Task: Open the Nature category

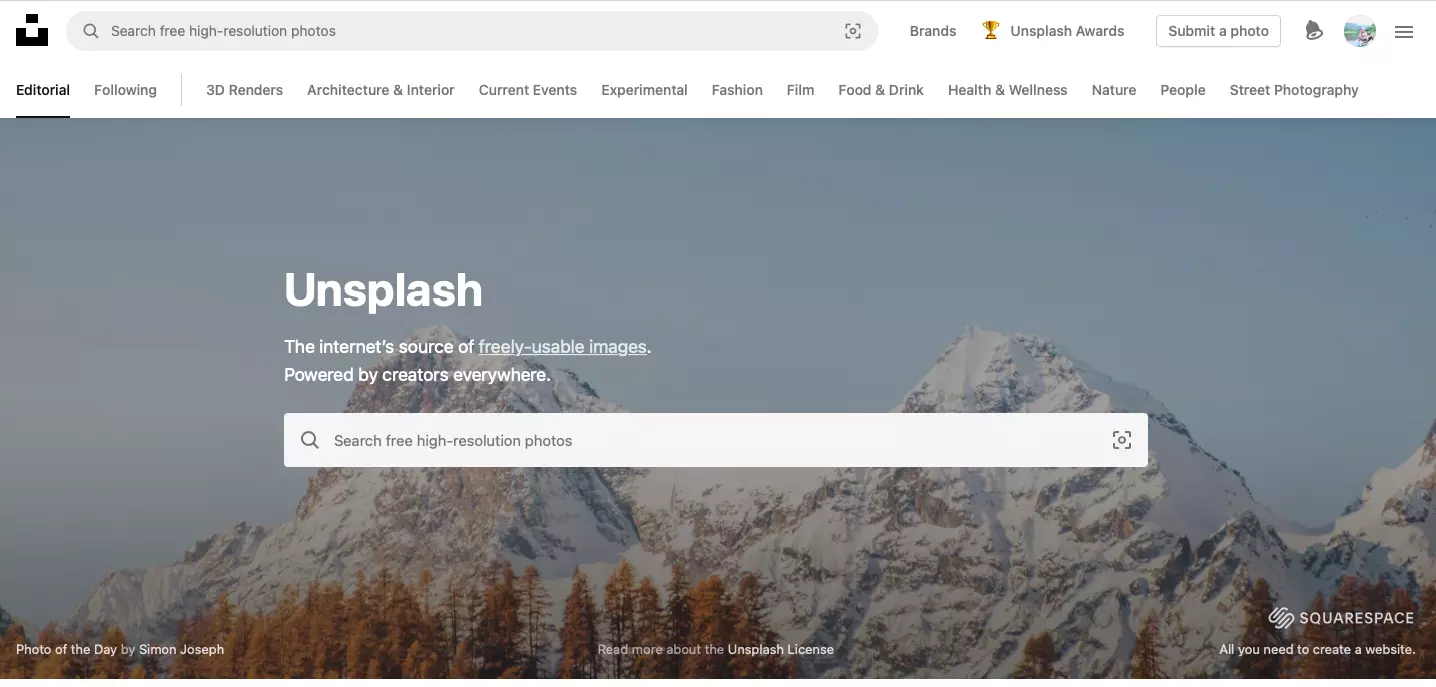Action: click(1114, 90)
